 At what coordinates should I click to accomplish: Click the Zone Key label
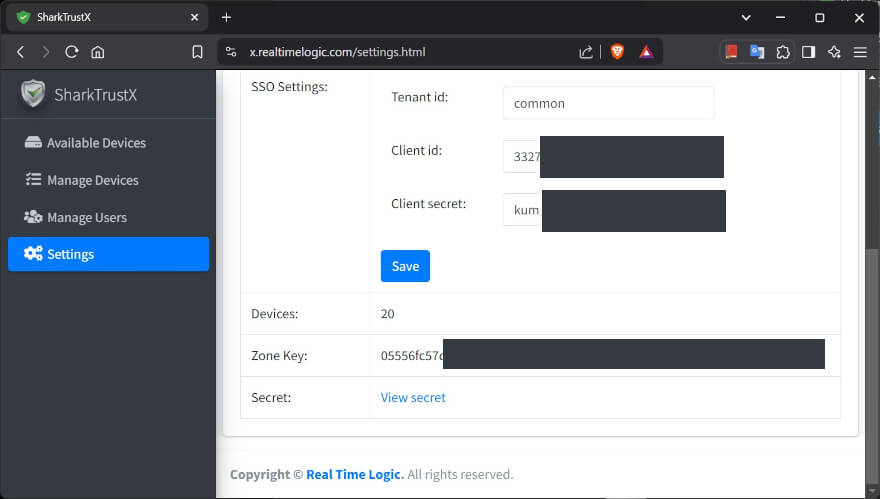coord(279,356)
